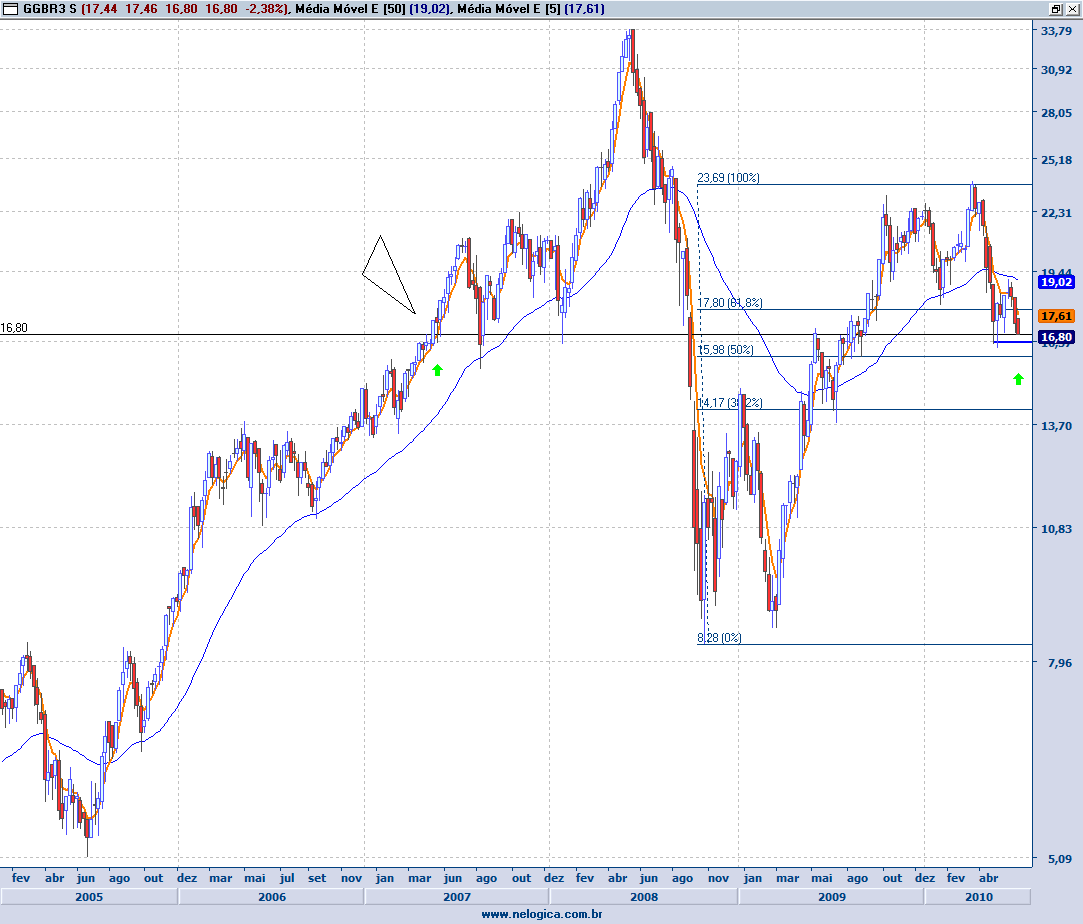Select the 8,28 (0%) Fibonacci label
Screen dimensions: 1083x924
[x=719, y=637]
